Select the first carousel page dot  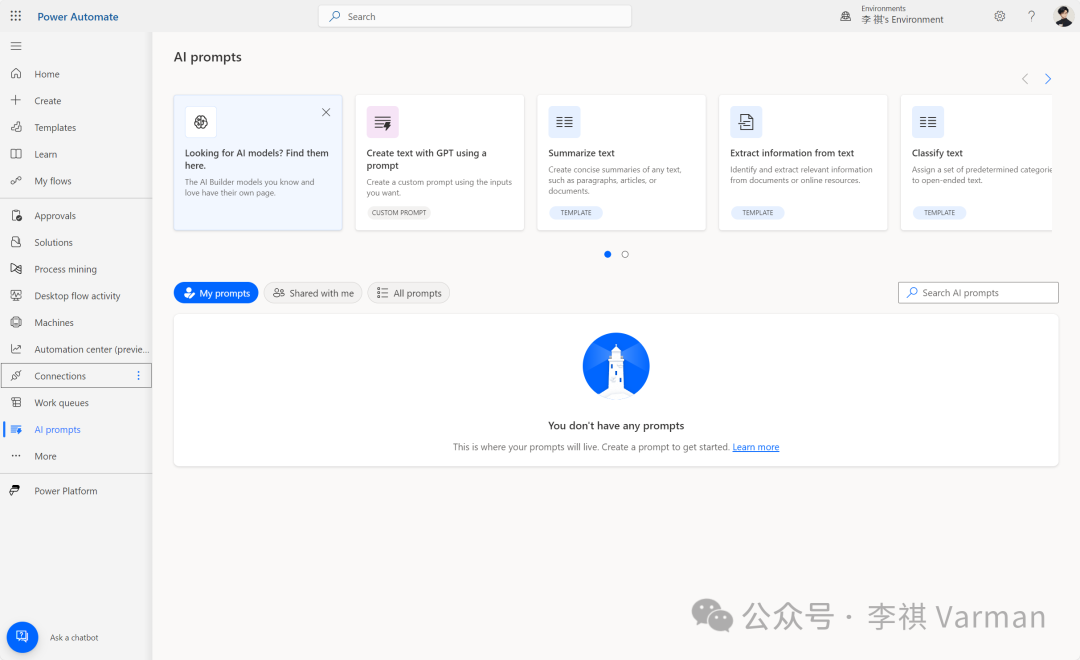coord(608,254)
